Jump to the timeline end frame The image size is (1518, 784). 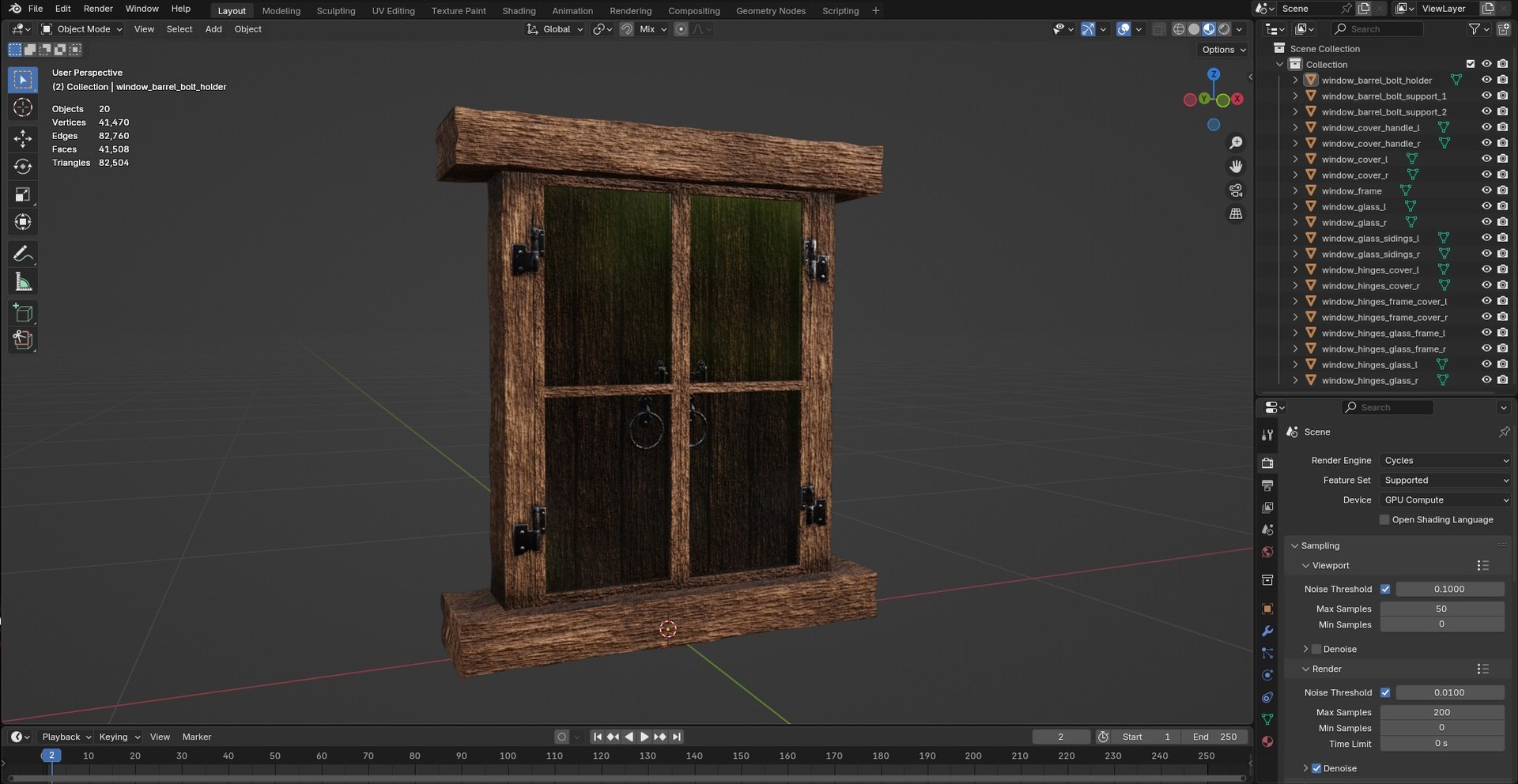677,737
